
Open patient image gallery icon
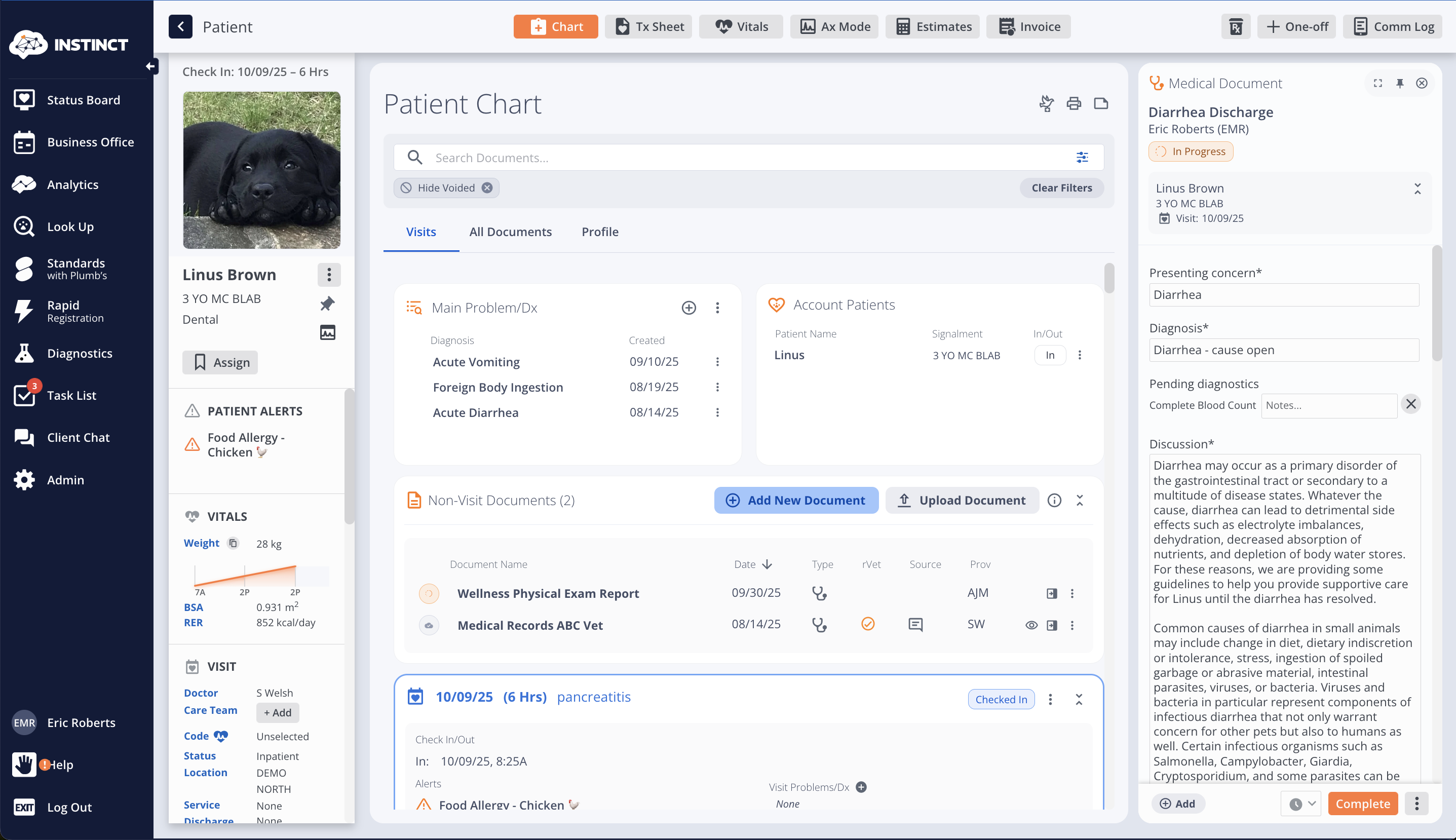pyautogui.click(x=327, y=332)
